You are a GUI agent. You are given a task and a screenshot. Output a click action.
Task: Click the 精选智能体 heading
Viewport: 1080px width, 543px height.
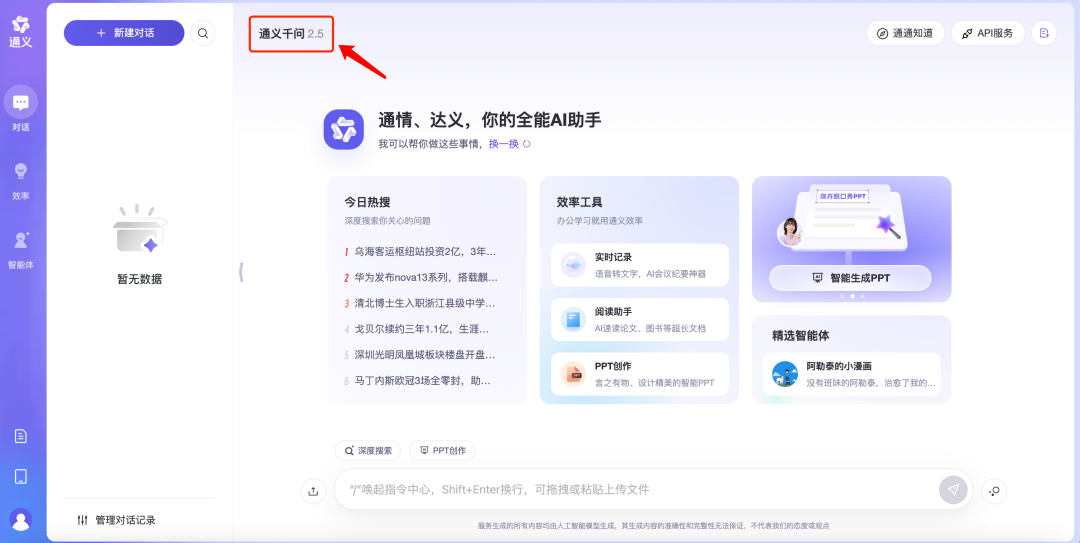(x=800, y=336)
